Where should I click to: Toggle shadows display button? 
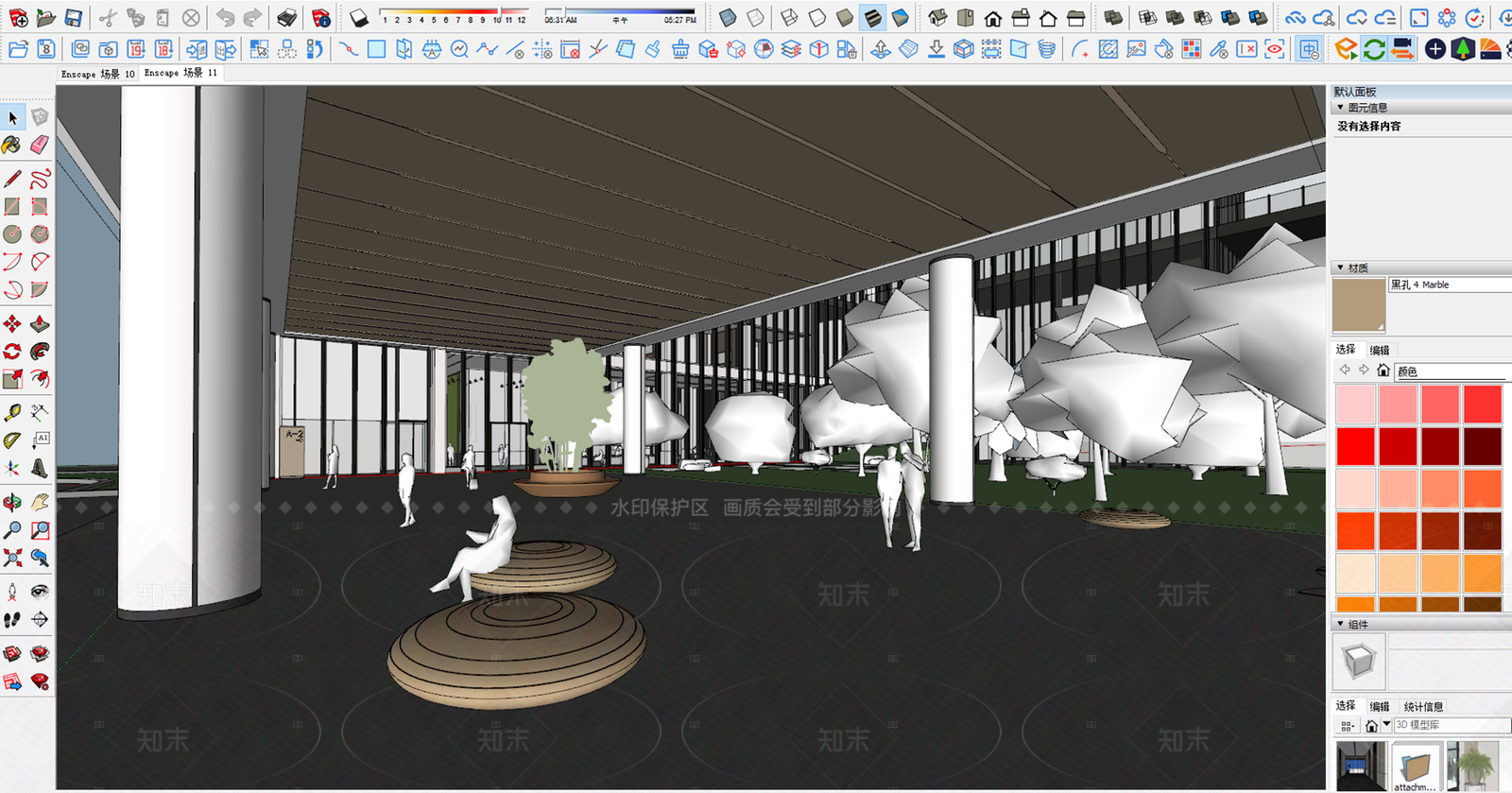[359, 18]
